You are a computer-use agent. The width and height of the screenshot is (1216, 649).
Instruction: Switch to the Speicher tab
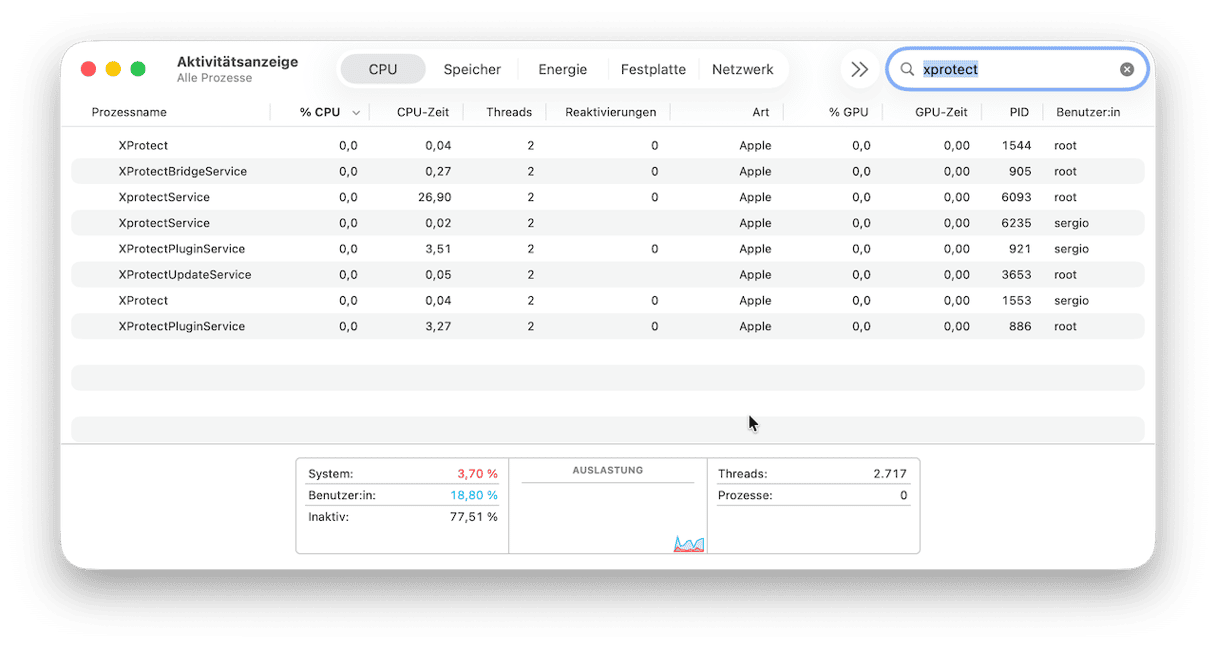click(472, 70)
